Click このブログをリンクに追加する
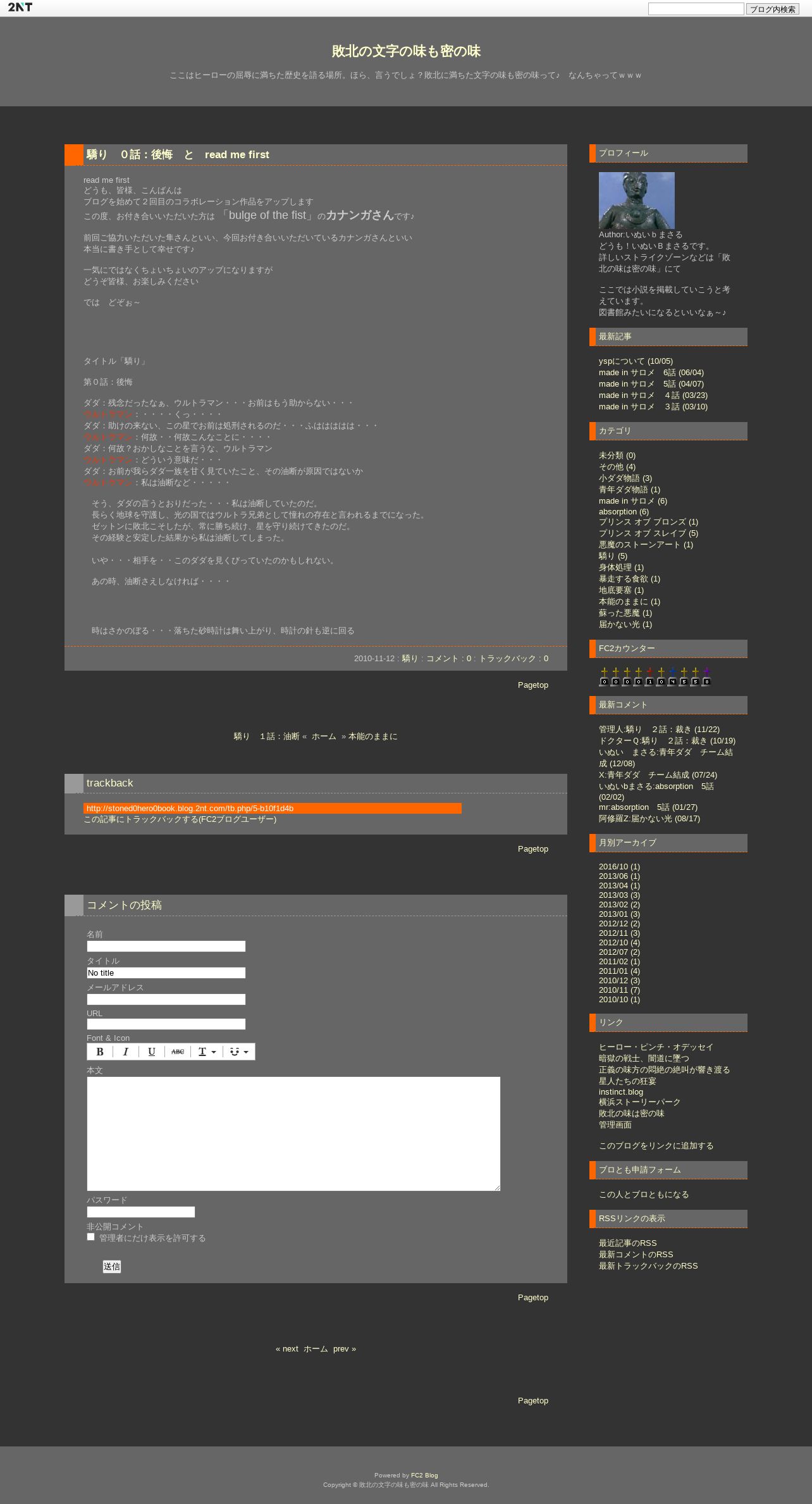This screenshot has width=812, height=1504. coord(656,1146)
